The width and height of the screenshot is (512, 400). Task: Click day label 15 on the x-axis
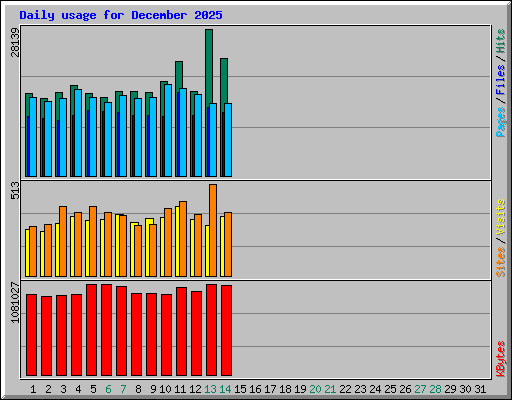point(240,389)
